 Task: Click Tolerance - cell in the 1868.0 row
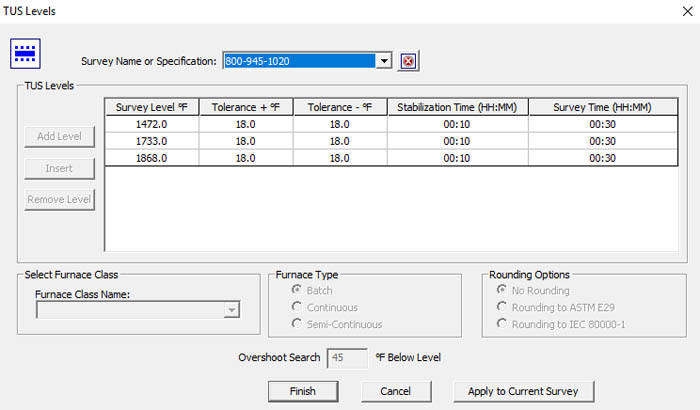pos(340,158)
